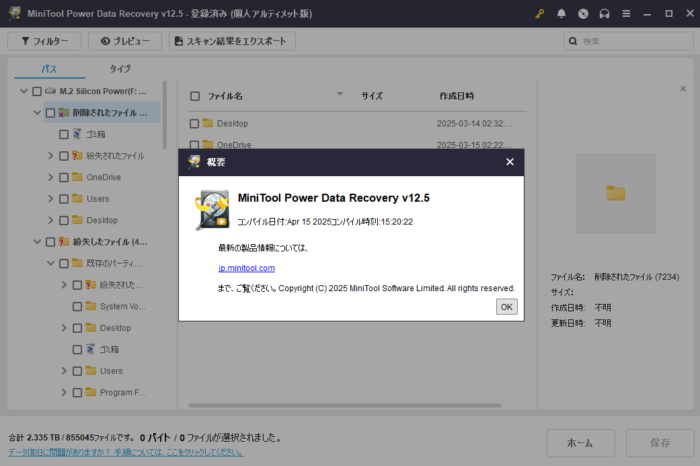Click the Desktop folder icon in file list

click(x=208, y=123)
